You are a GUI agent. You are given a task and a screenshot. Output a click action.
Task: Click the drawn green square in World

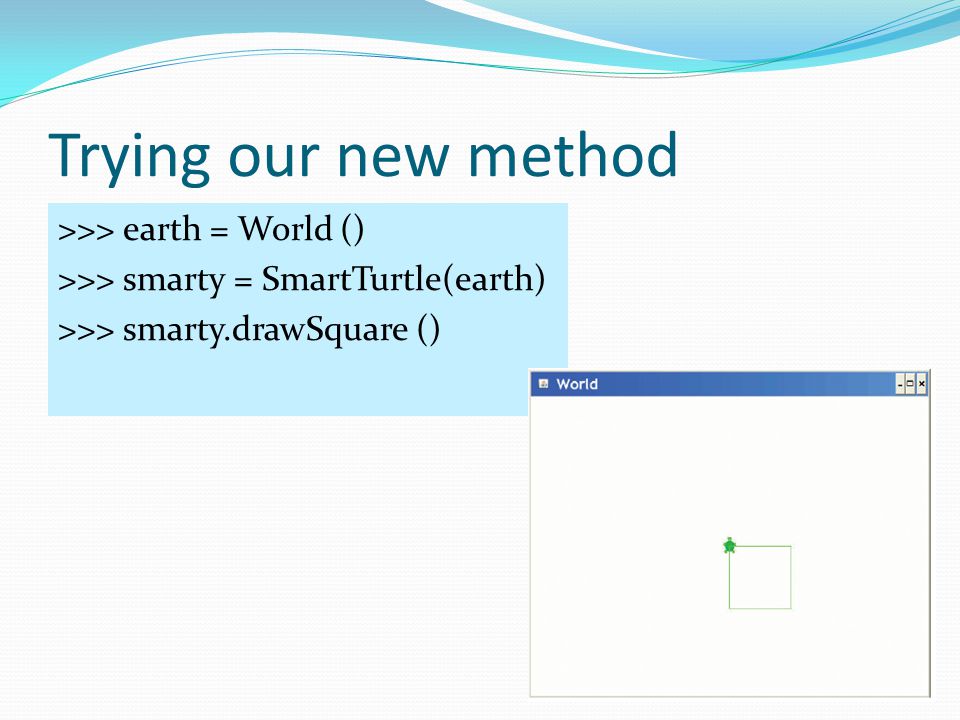[760, 577]
